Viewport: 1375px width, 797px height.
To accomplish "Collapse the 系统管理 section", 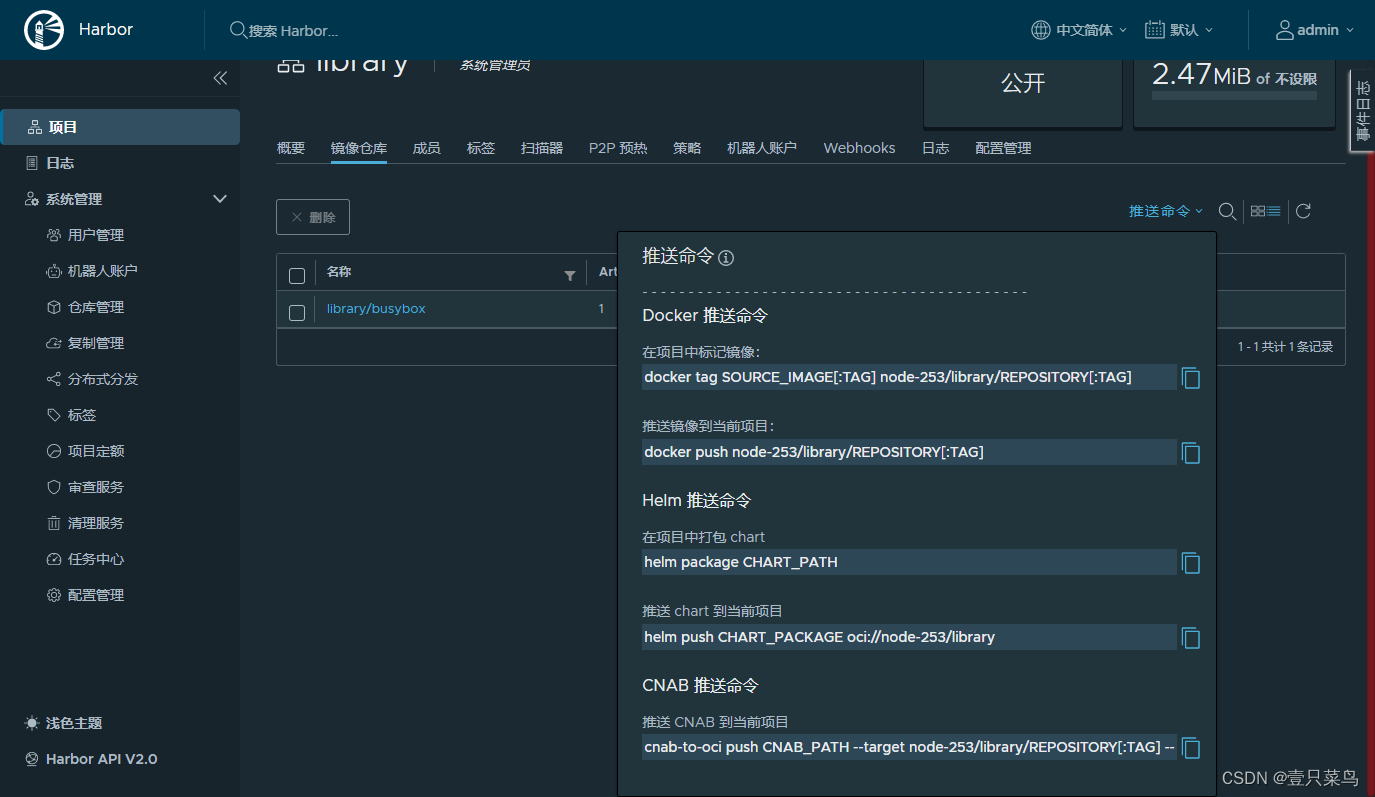I will (x=220, y=199).
